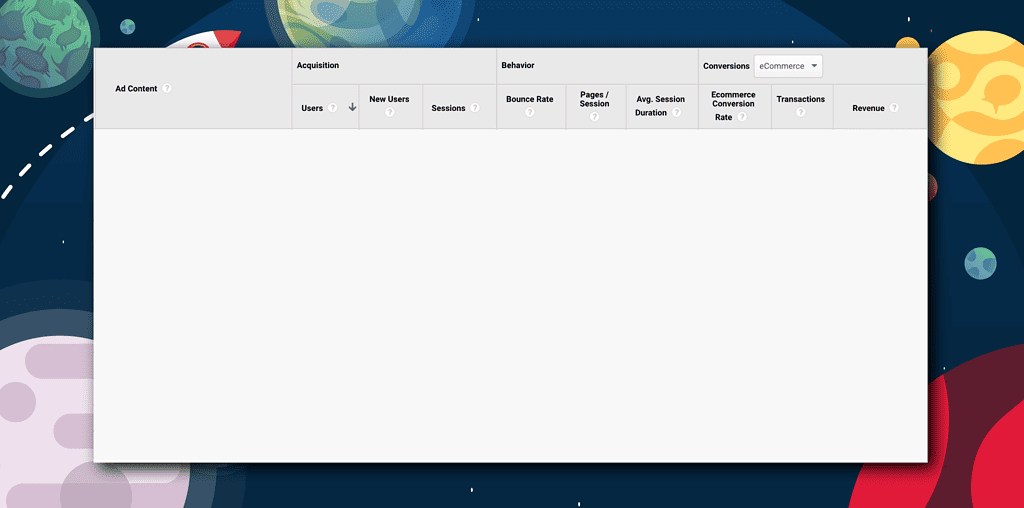Screen dimensions: 1024x508
Task: Open the eCommerce conversions dropdown
Action: click(788, 66)
